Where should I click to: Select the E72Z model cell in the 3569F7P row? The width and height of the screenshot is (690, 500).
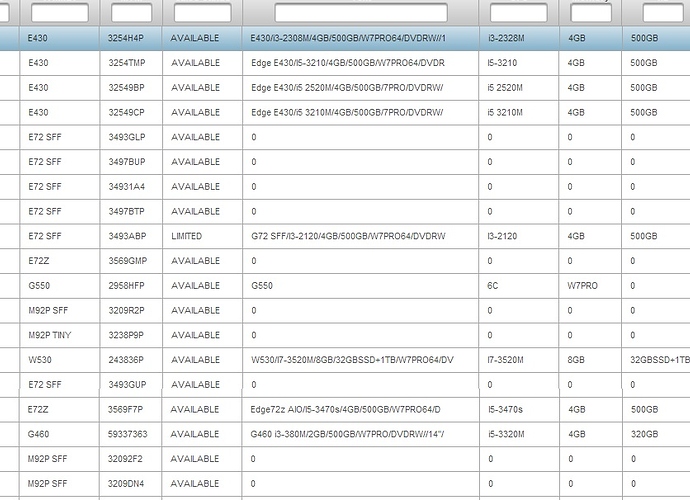point(38,409)
